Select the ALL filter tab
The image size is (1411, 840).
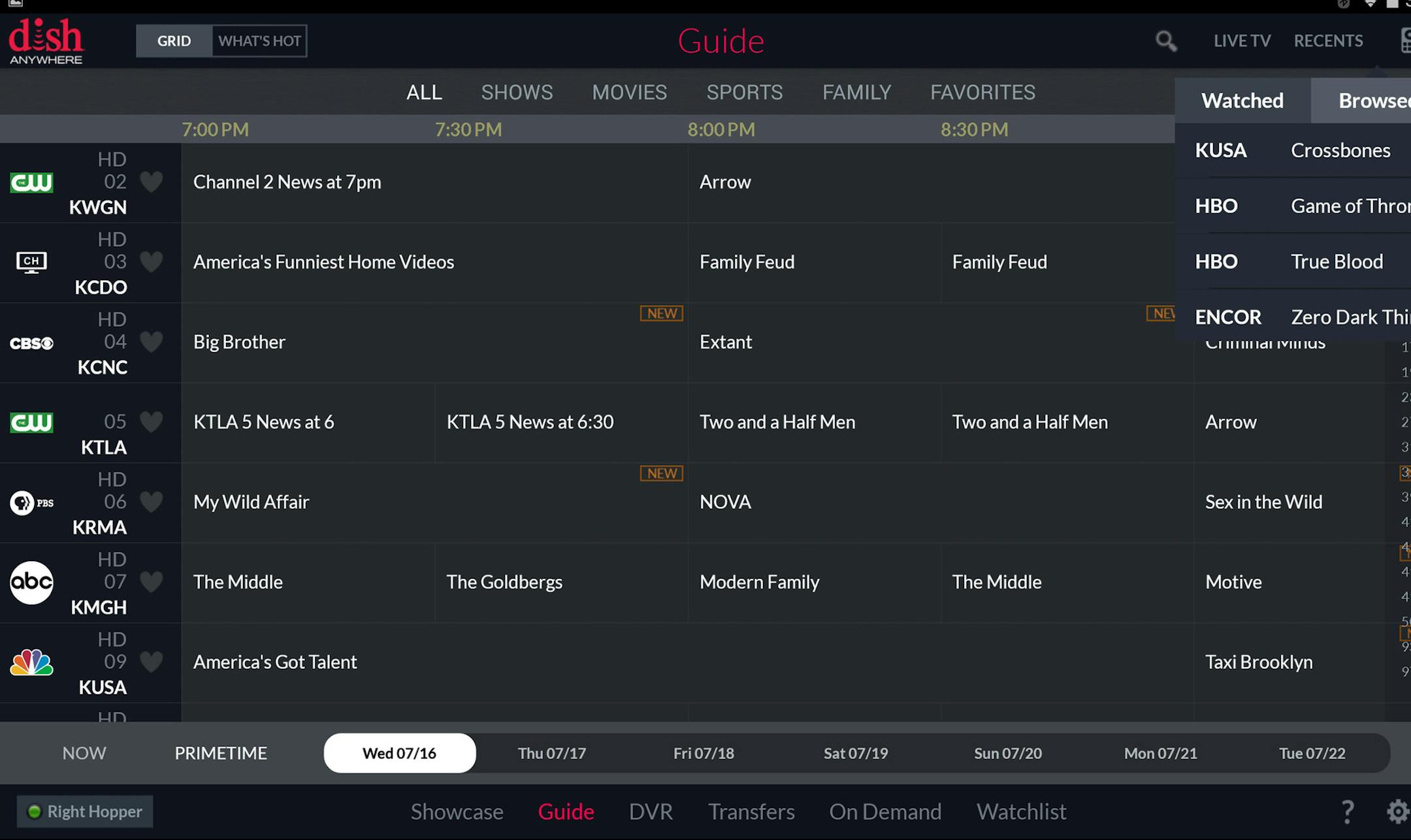(424, 92)
